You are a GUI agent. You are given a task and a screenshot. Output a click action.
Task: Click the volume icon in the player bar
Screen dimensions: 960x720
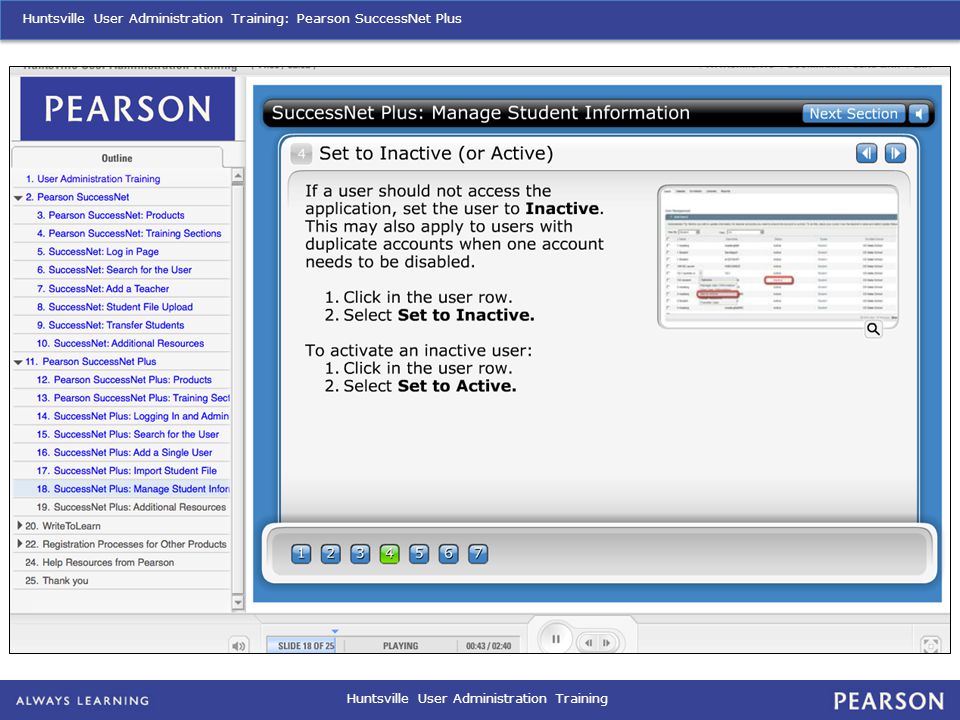[x=239, y=646]
